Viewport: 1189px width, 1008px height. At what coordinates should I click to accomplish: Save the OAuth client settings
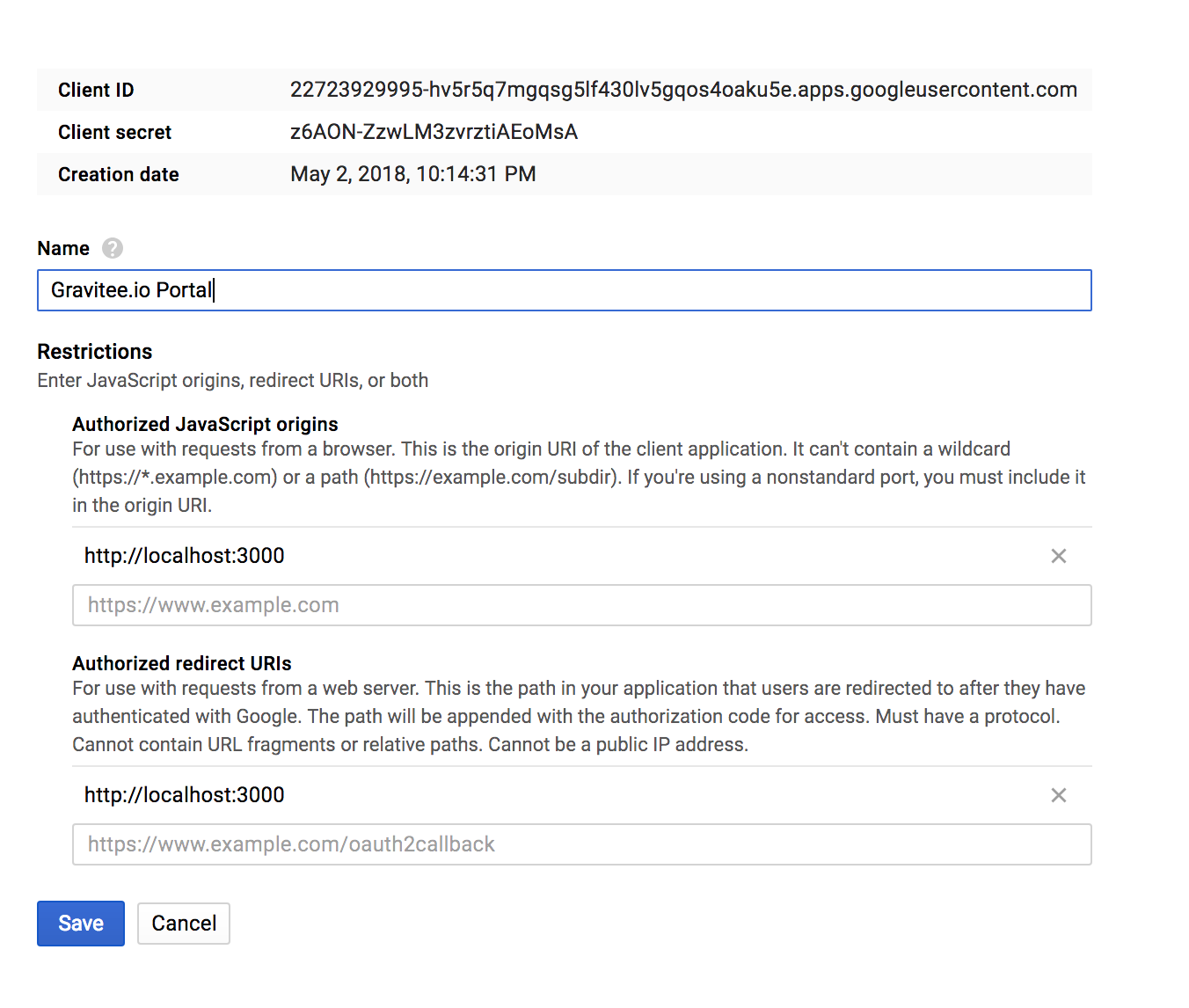pos(81,924)
